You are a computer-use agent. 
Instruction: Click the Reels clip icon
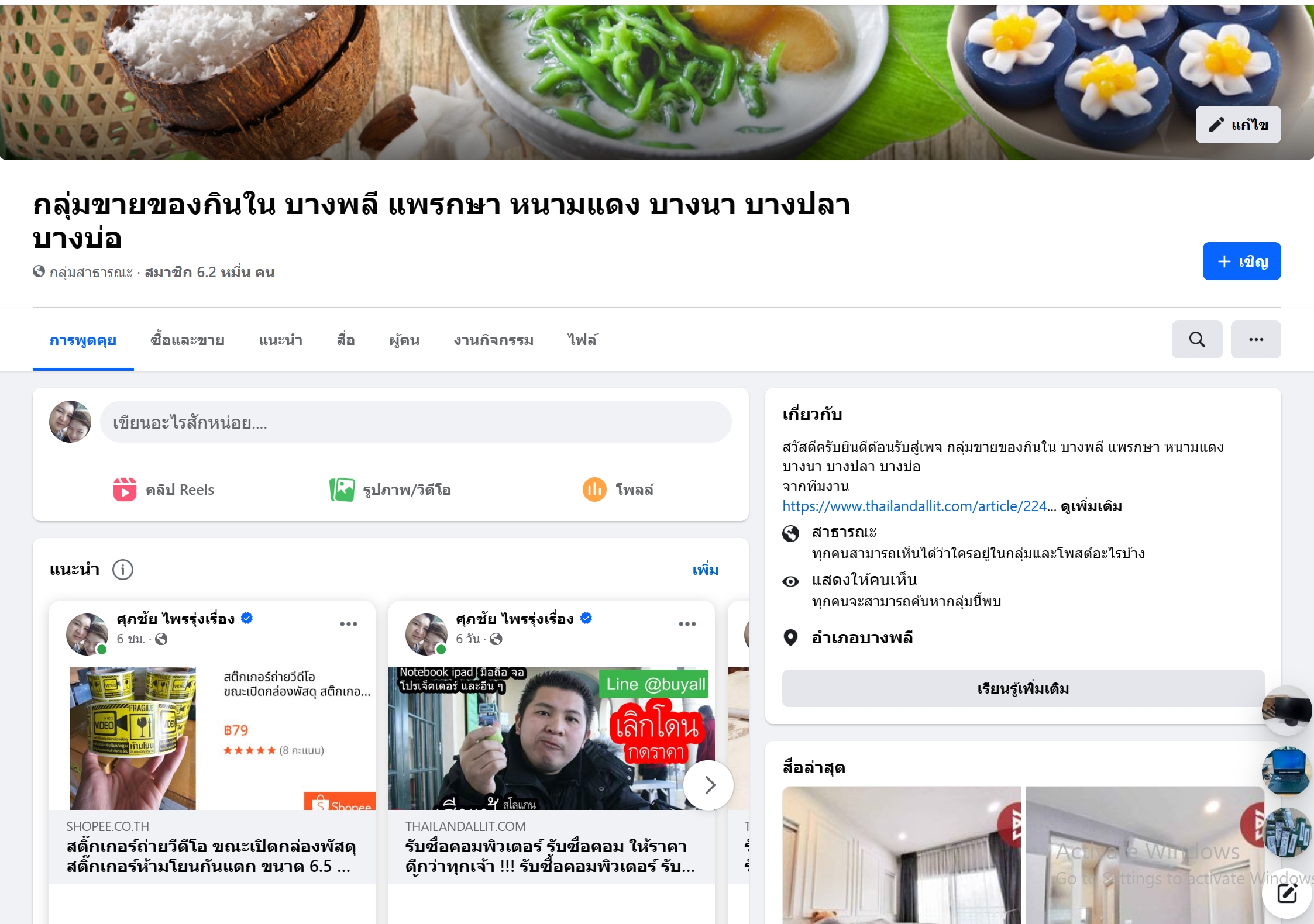pyautogui.click(x=125, y=489)
